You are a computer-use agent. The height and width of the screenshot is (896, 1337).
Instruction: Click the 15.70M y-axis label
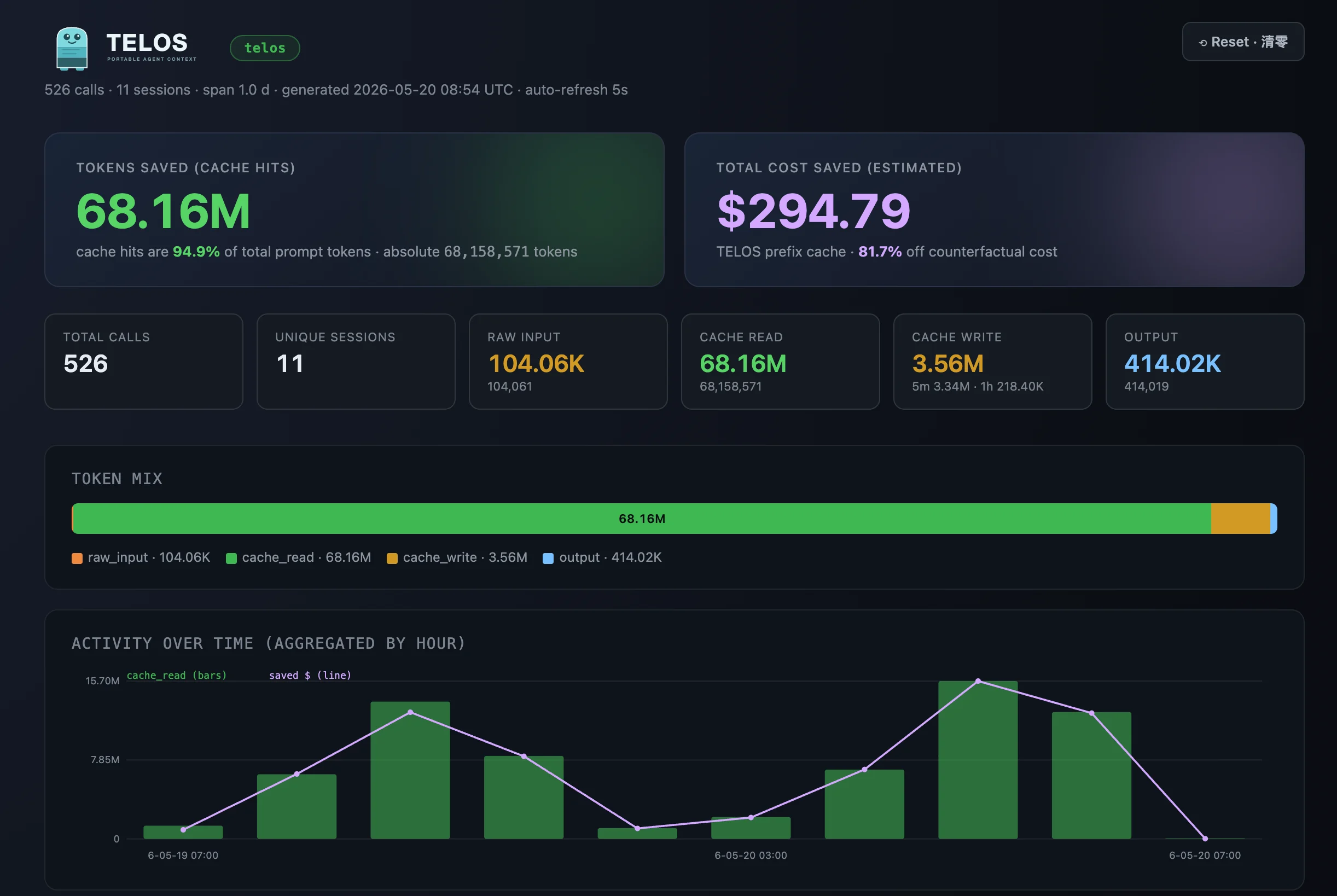[102, 680]
